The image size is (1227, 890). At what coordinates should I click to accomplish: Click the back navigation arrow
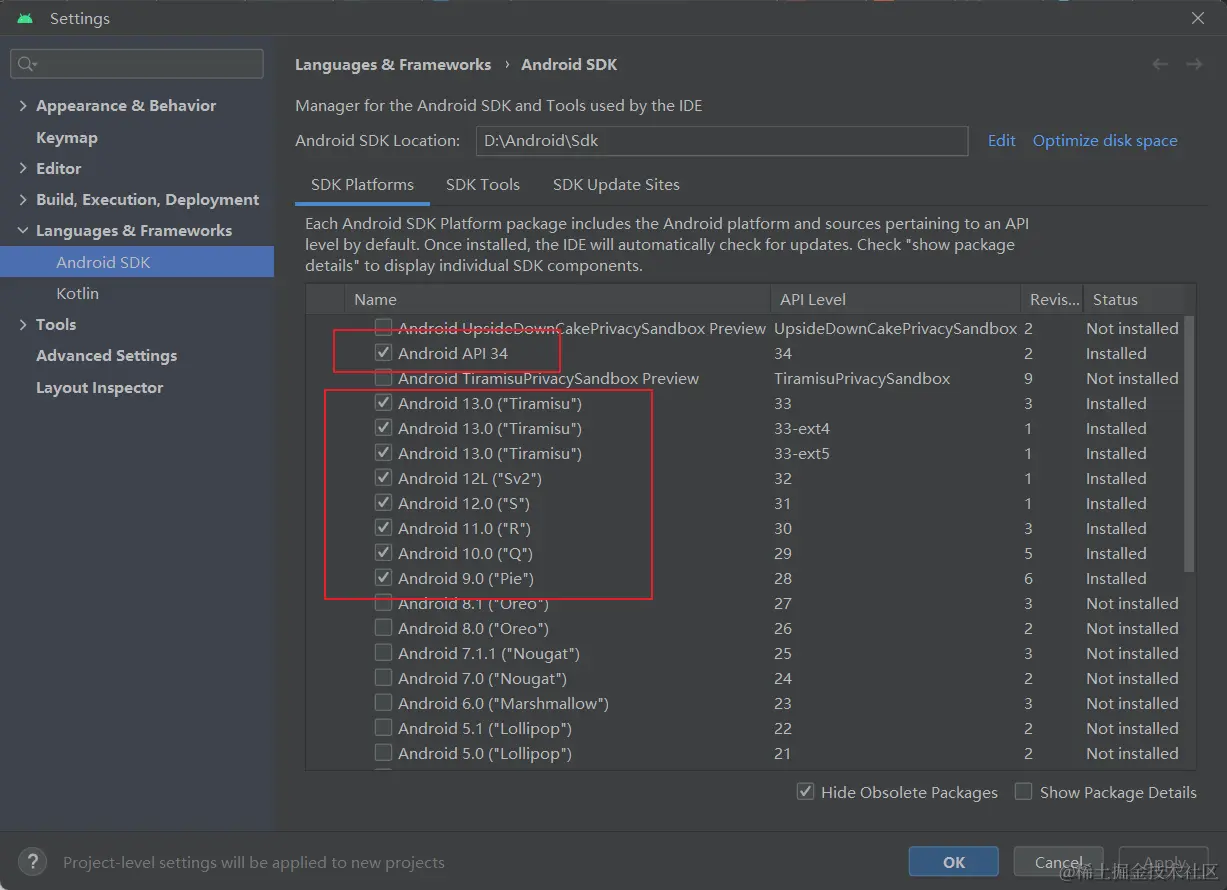coord(1160,64)
